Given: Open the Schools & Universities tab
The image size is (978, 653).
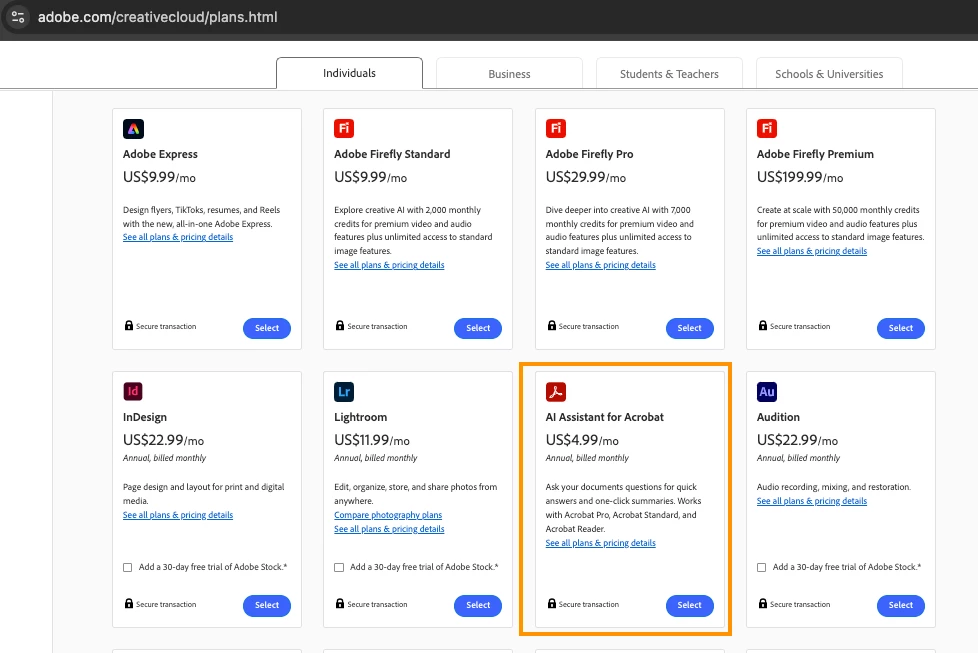Looking at the screenshot, I should pyautogui.click(x=829, y=74).
